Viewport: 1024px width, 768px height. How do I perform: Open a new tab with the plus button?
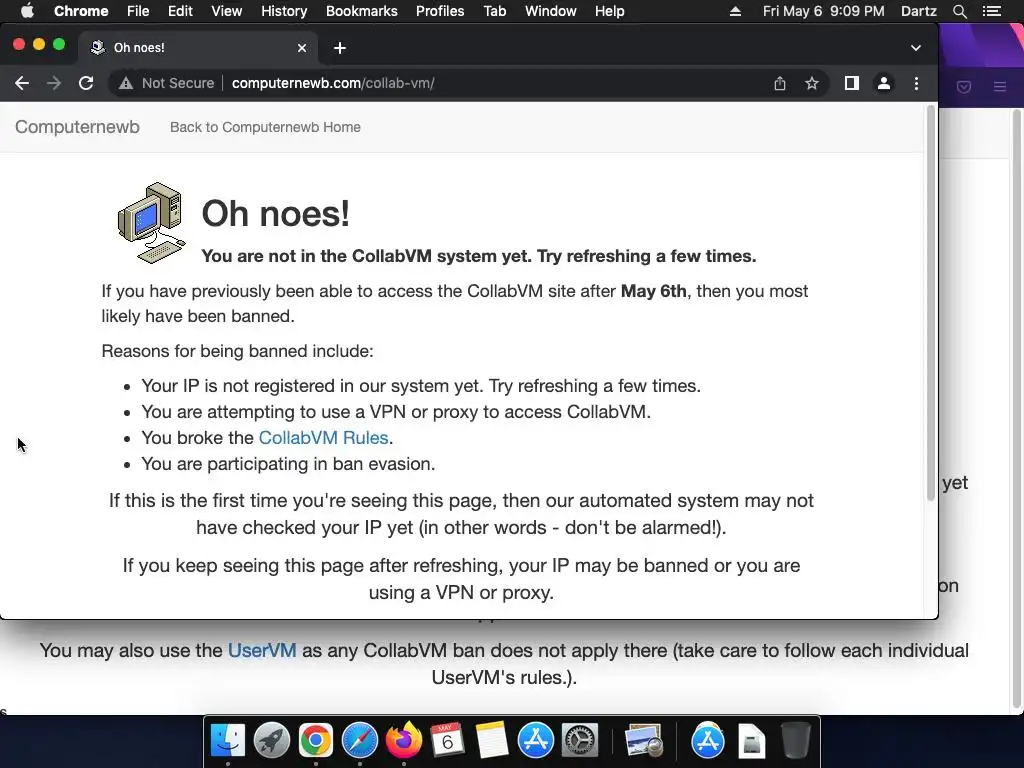coord(340,48)
